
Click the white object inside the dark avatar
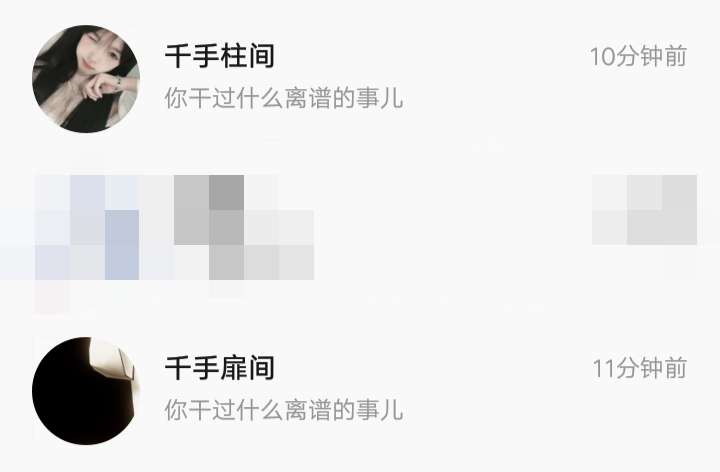[114, 363]
